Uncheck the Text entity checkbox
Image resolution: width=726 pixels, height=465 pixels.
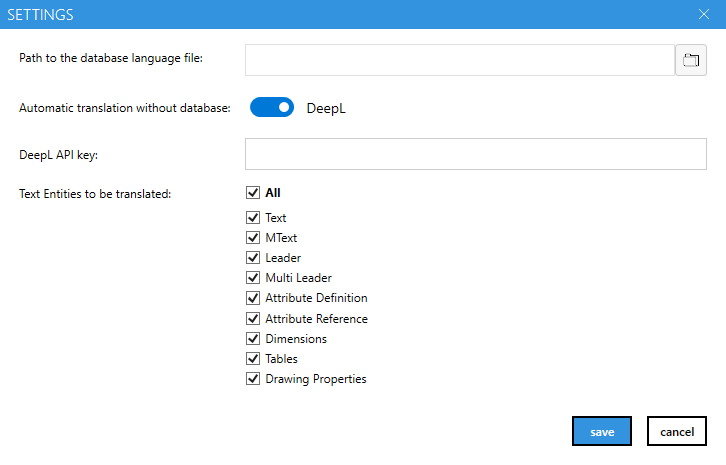coord(253,217)
